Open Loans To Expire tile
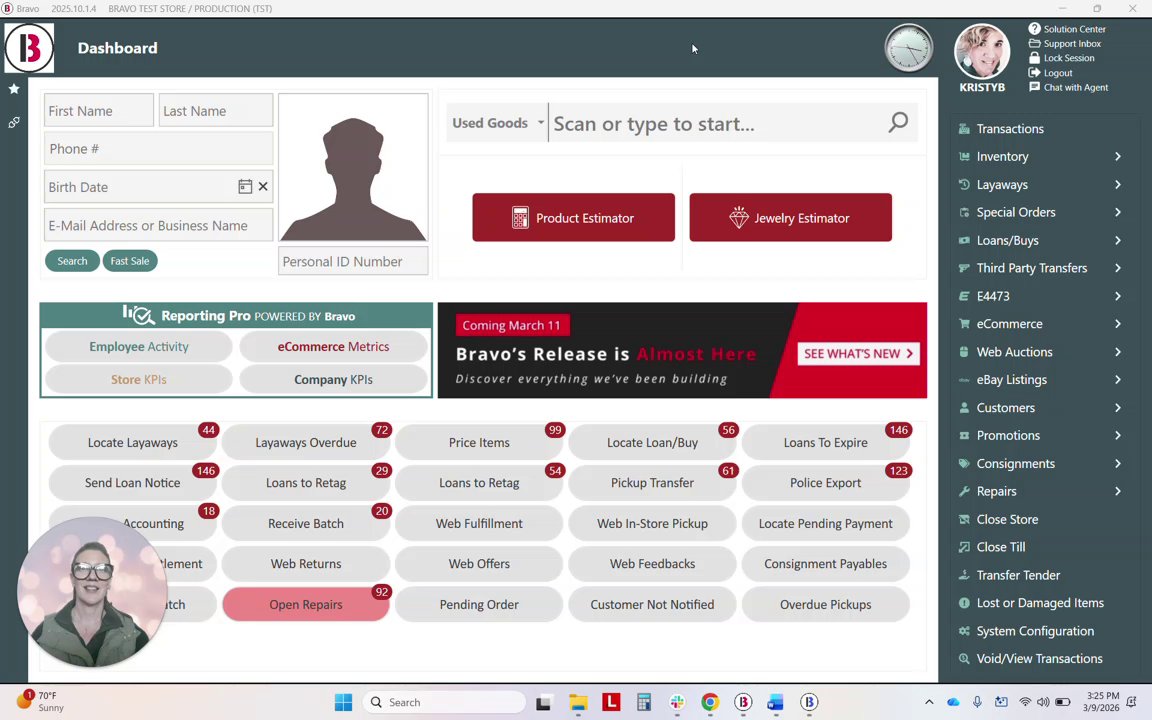This screenshot has width=1152, height=720. coord(826,442)
